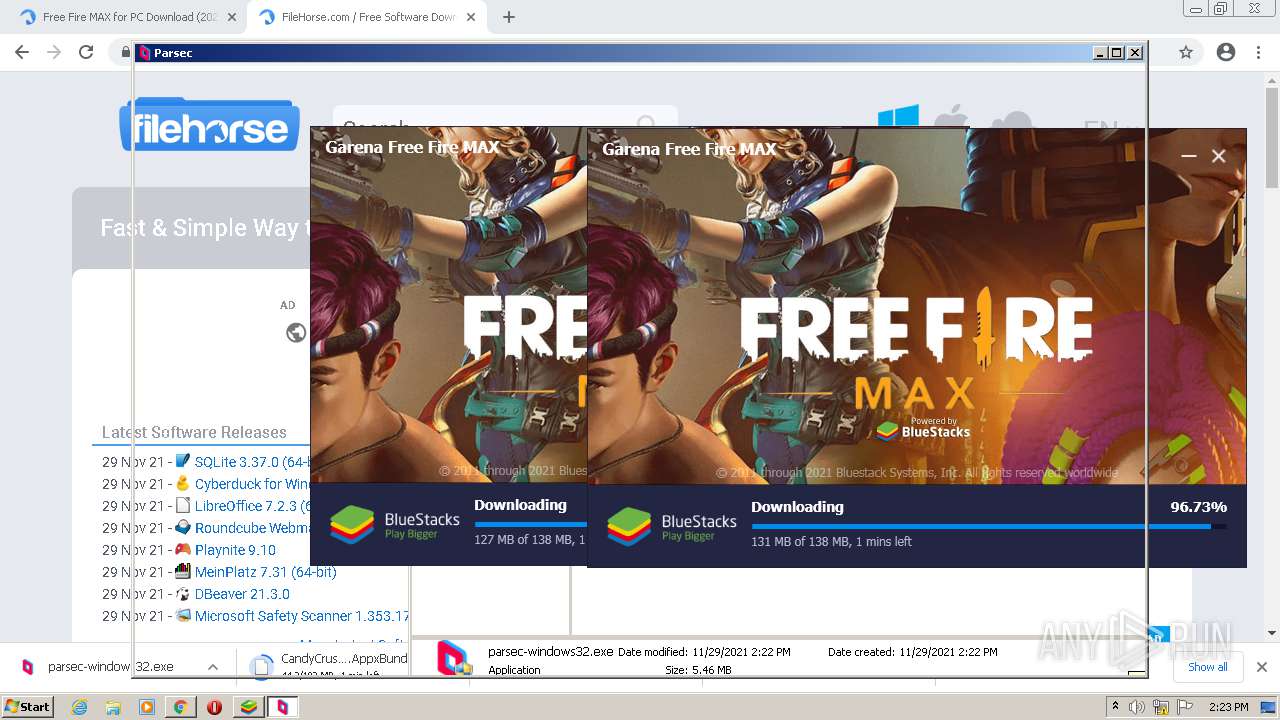Show all downloads

point(1207,667)
